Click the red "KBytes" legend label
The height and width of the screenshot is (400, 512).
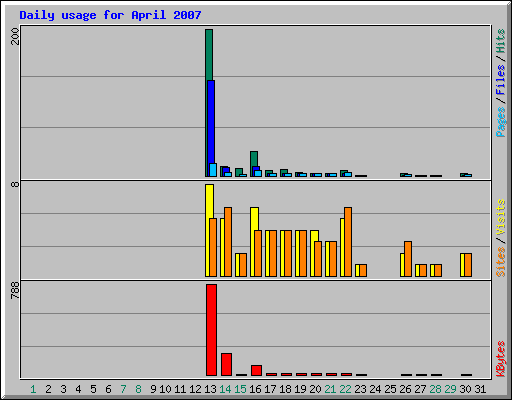[500, 359]
